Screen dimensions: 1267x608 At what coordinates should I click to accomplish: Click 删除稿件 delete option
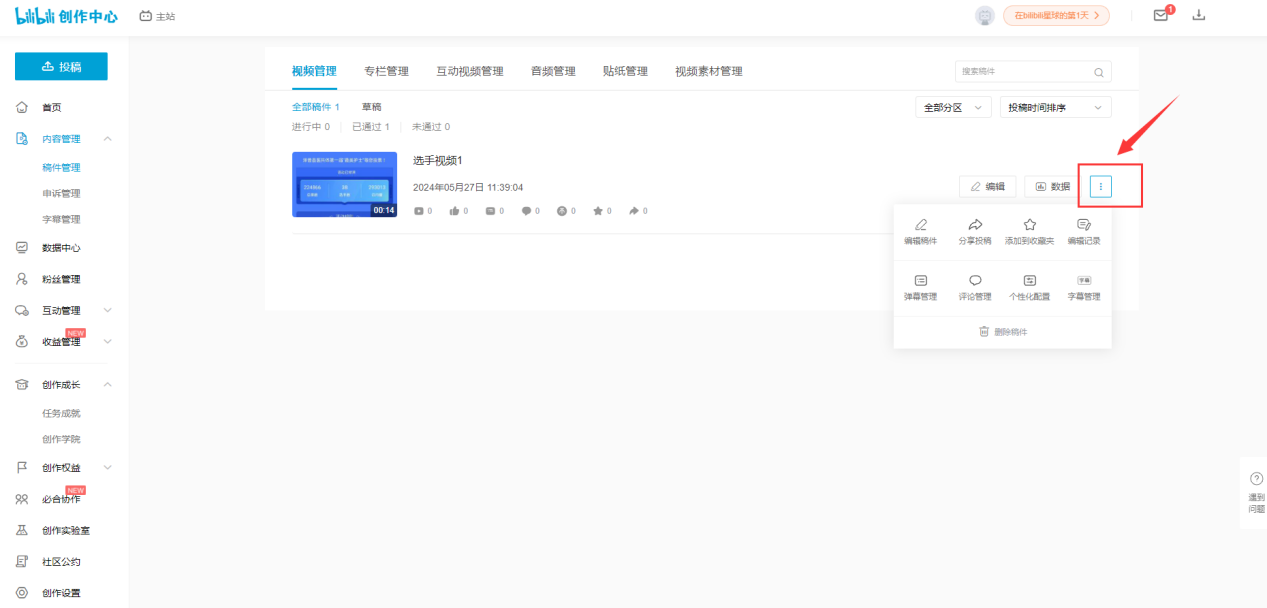click(1002, 332)
